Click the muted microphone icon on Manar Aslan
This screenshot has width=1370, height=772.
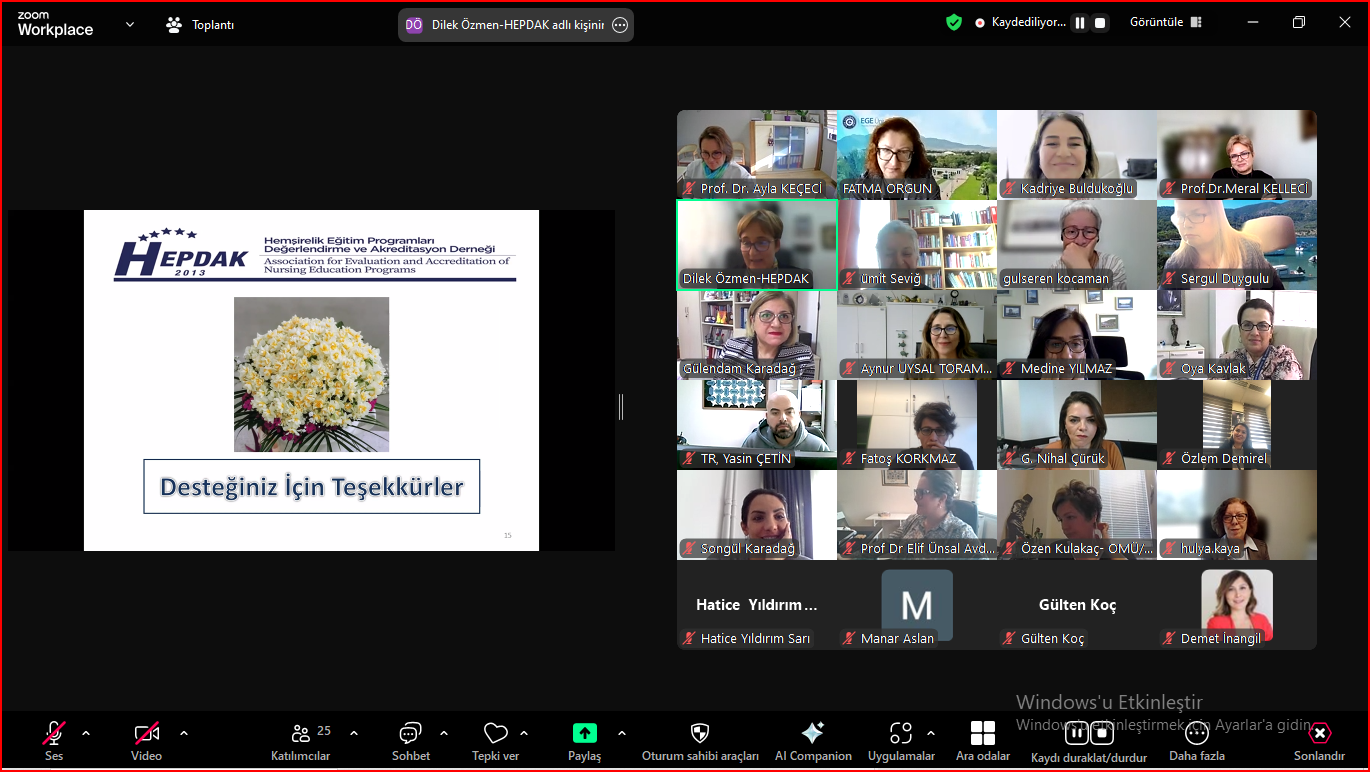point(849,638)
